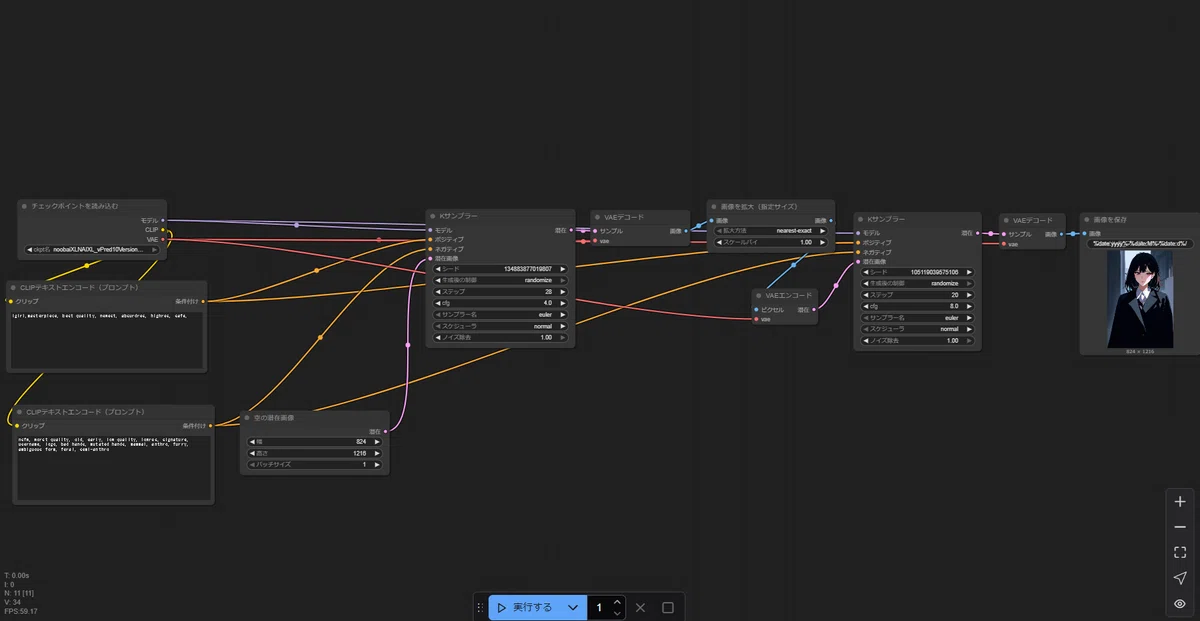This screenshot has height=621, width=1200.
Task: Open 生成後の制御 dropdown under seed 105119039575106
Action: (x=917, y=283)
